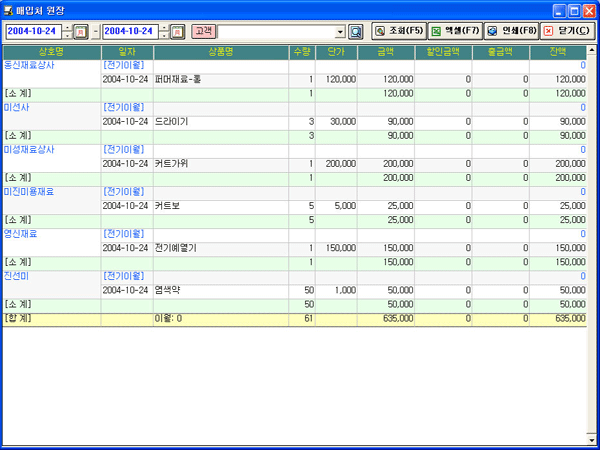Screen dimensions: 600x450
Task: Click the scrollbar down arrow
Action: (x=592, y=440)
